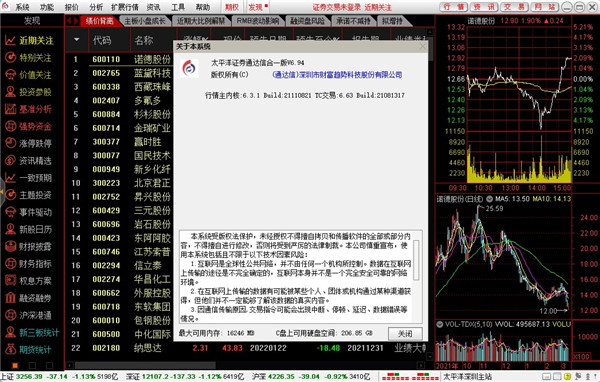Open the 财报披露 sidebar item
Viewport: 600px width, 382px height.
(28, 247)
